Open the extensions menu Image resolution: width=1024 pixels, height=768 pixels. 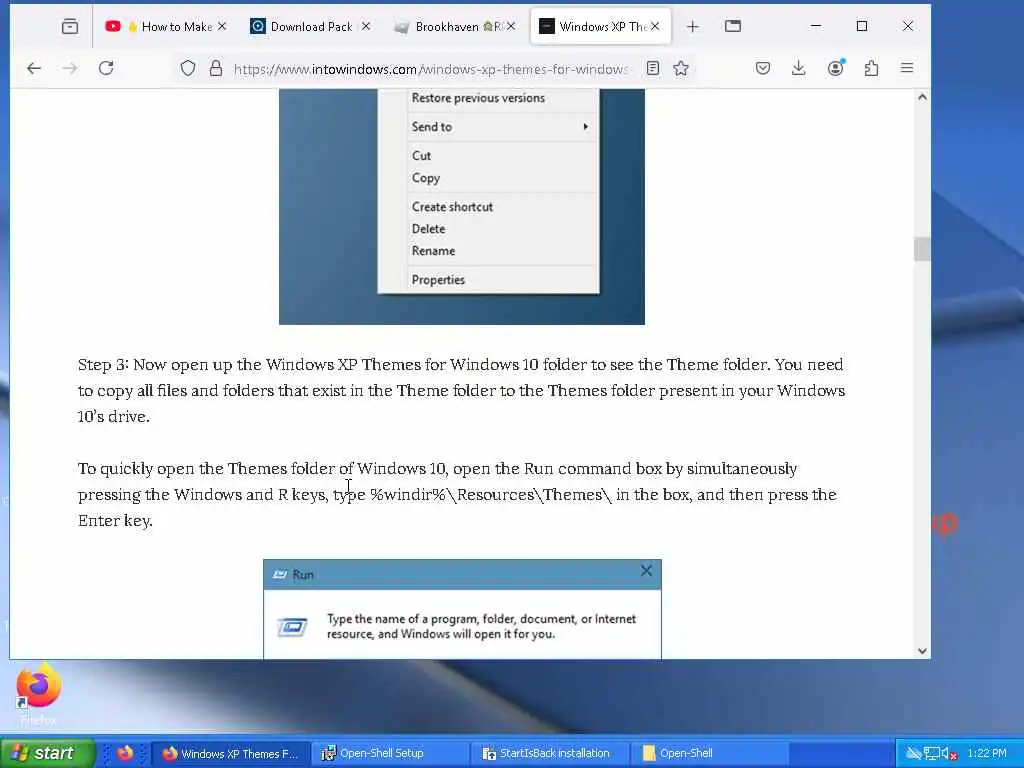[x=871, y=68]
